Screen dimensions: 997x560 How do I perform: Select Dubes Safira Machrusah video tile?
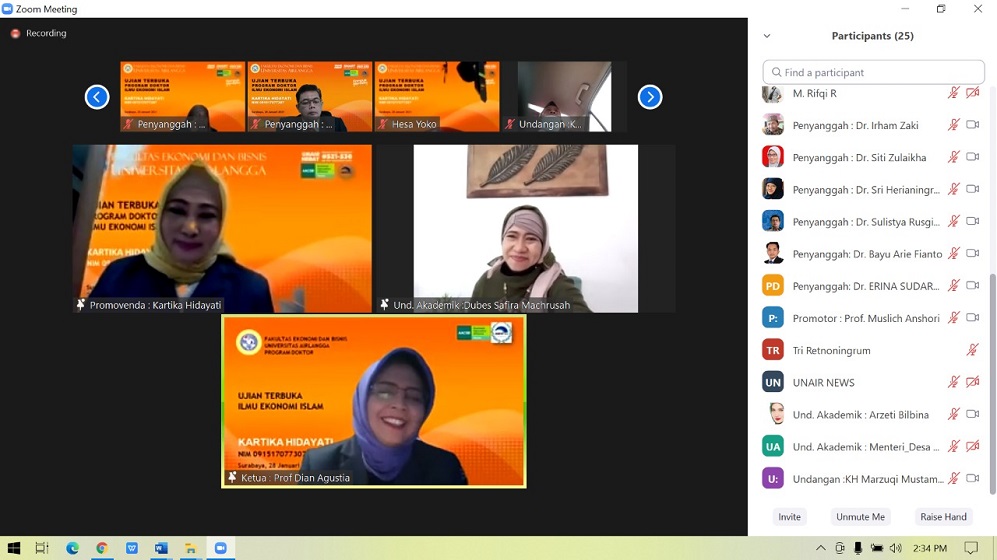pyautogui.click(x=526, y=229)
